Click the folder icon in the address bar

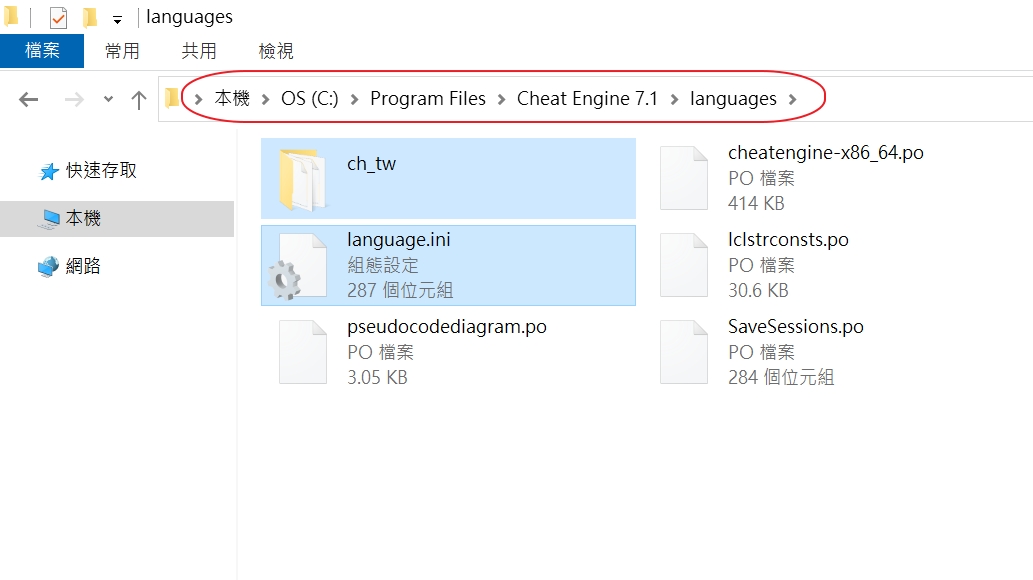click(172, 98)
